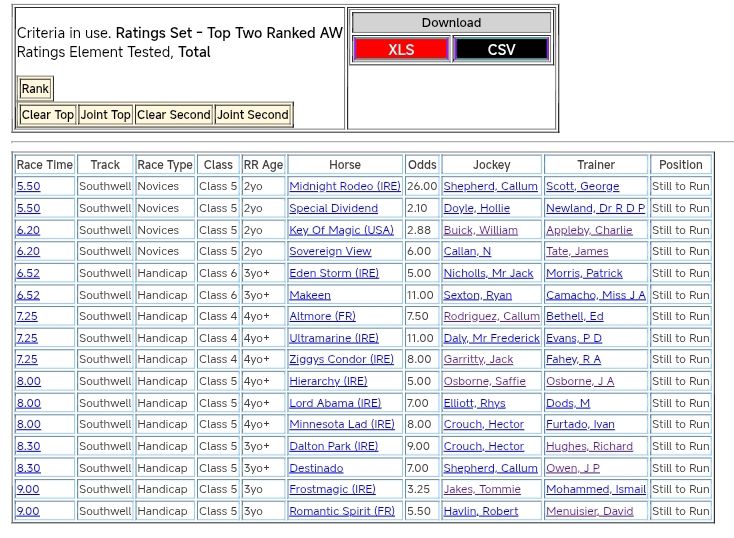This screenshot has height=538, width=734.
Task: Open the Romantic Spirit (FR) horse link
Action: 341,511
